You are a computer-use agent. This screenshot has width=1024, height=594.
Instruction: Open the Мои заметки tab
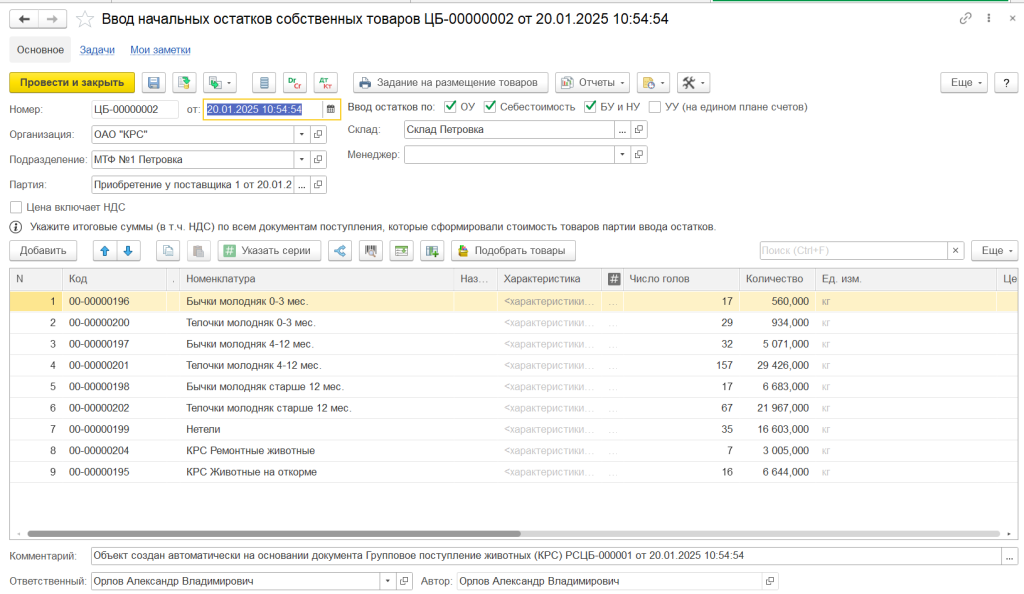(161, 50)
